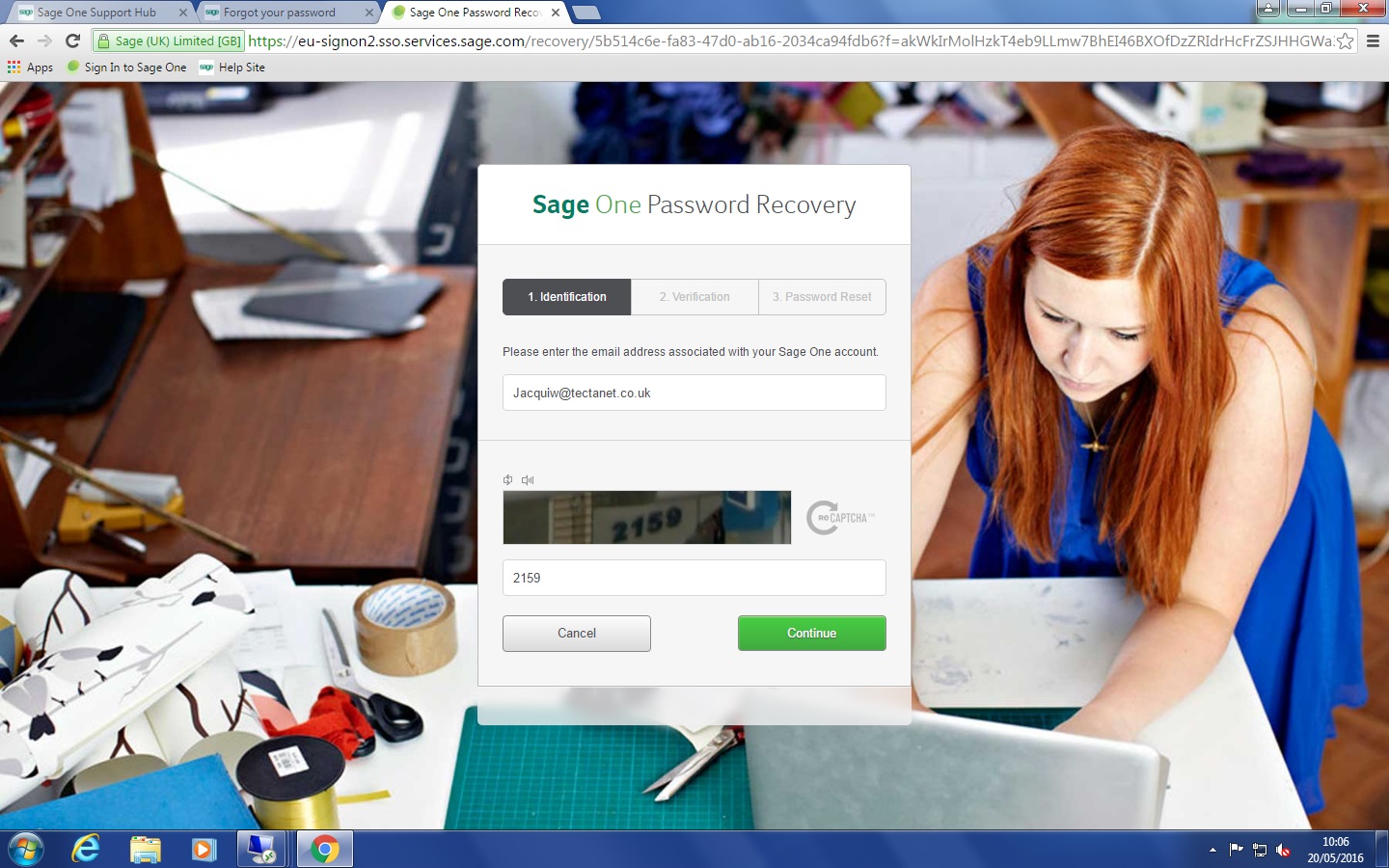Close the Sage One Support Hub tab
This screenshot has height=868, width=1389.
183,13
